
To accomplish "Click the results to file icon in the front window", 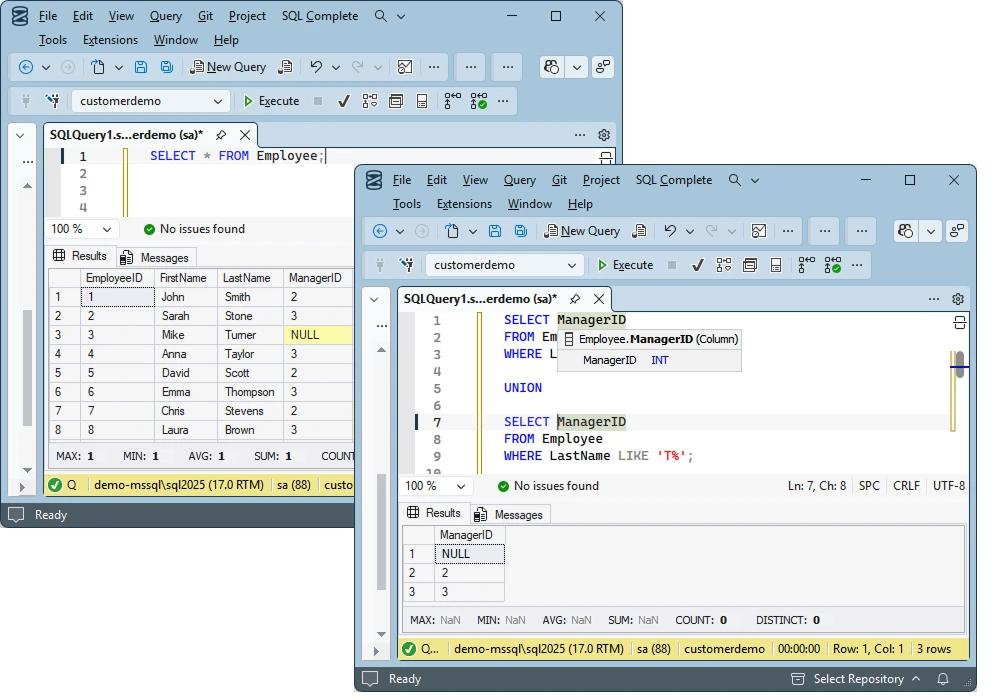I will [x=776, y=265].
